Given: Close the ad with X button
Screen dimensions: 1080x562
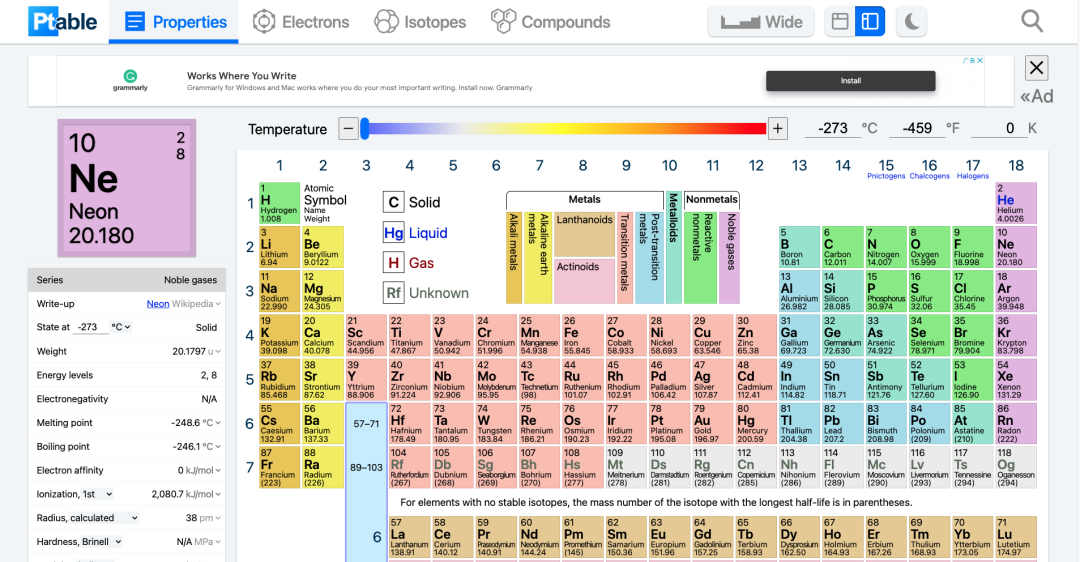Looking at the screenshot, I should [x=1037, y=68].
